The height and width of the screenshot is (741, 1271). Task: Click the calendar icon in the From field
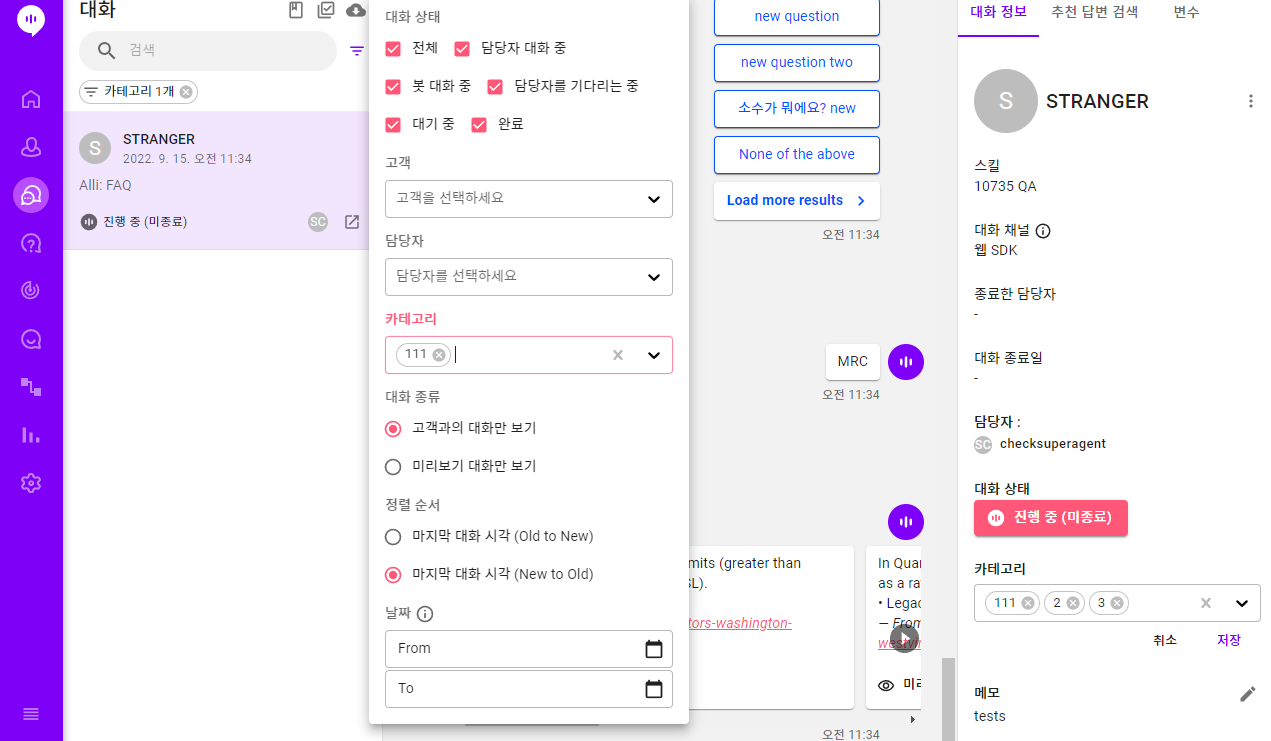[654, 649]
